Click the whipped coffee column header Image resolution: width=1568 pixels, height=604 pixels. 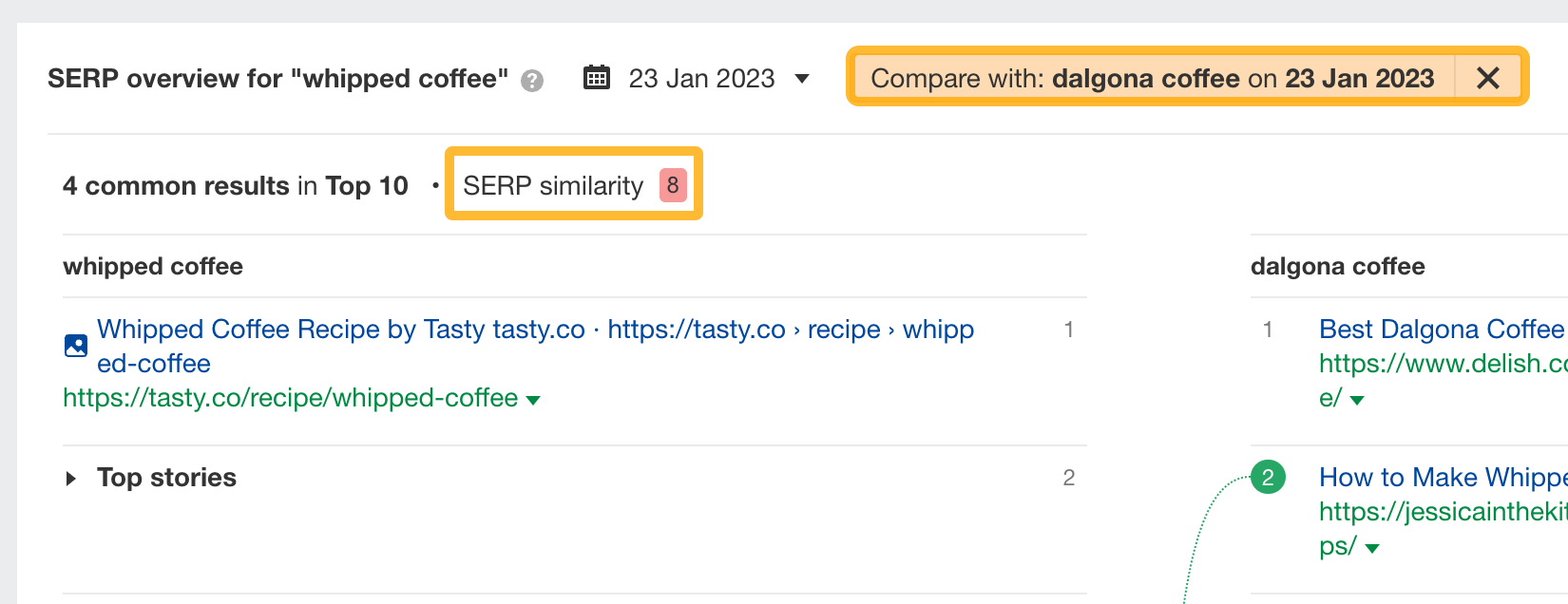pyautogui.click(x=152, y=267)
